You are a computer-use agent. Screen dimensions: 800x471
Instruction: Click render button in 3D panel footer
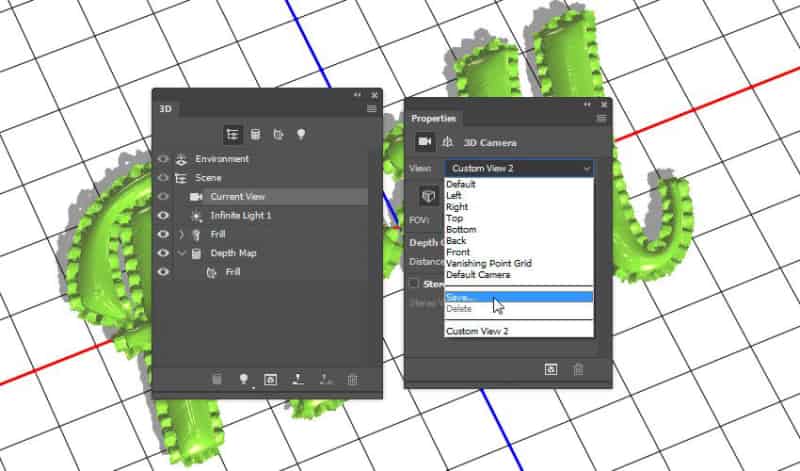(x=270, y=379)
